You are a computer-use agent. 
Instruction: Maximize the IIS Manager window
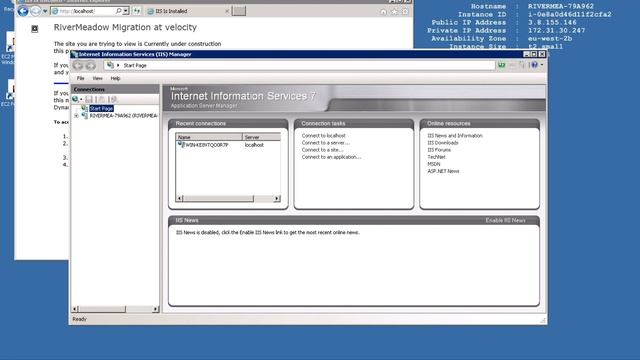(534, 54)
